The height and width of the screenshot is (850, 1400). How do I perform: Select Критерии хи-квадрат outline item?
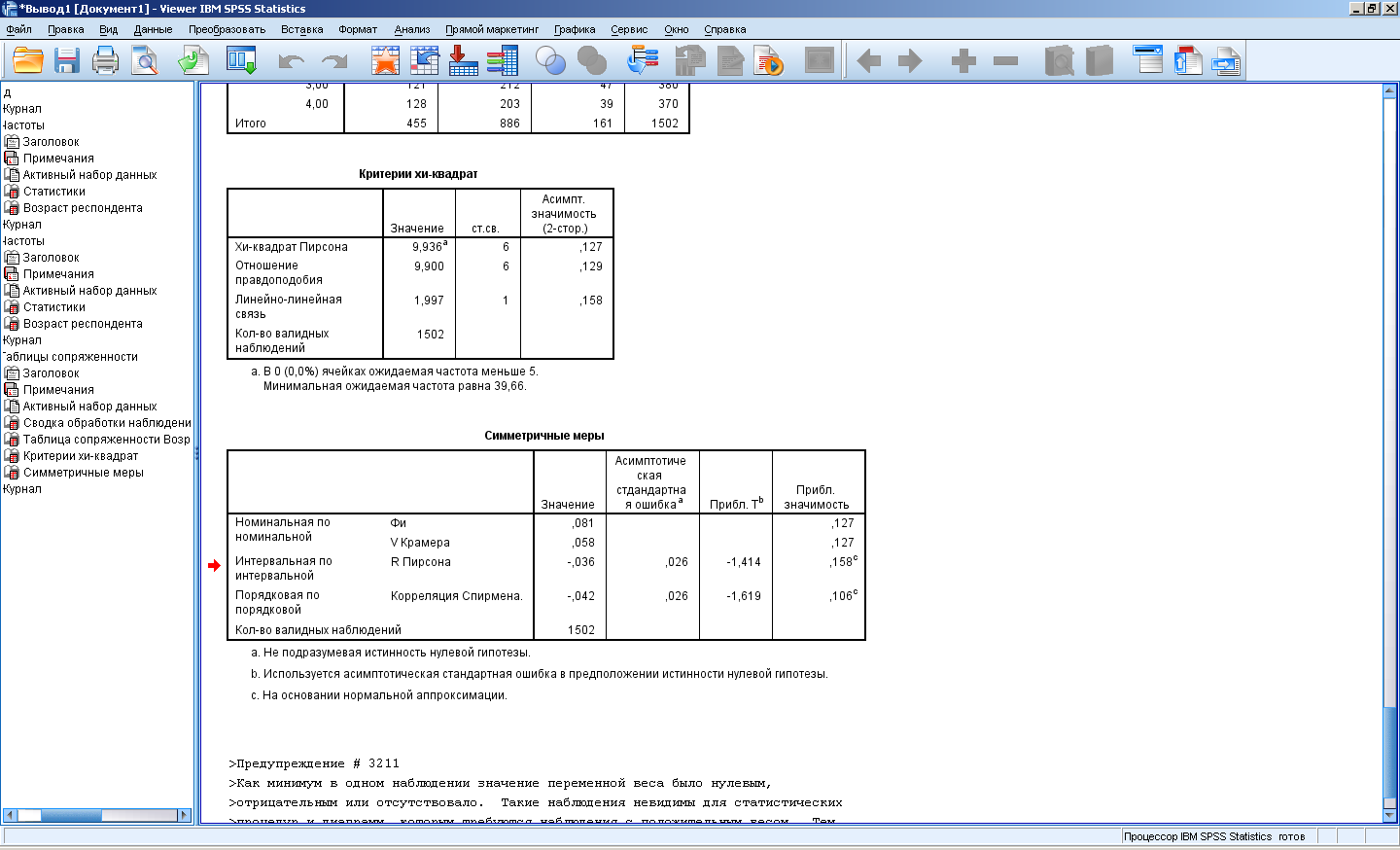pos(81,456)
